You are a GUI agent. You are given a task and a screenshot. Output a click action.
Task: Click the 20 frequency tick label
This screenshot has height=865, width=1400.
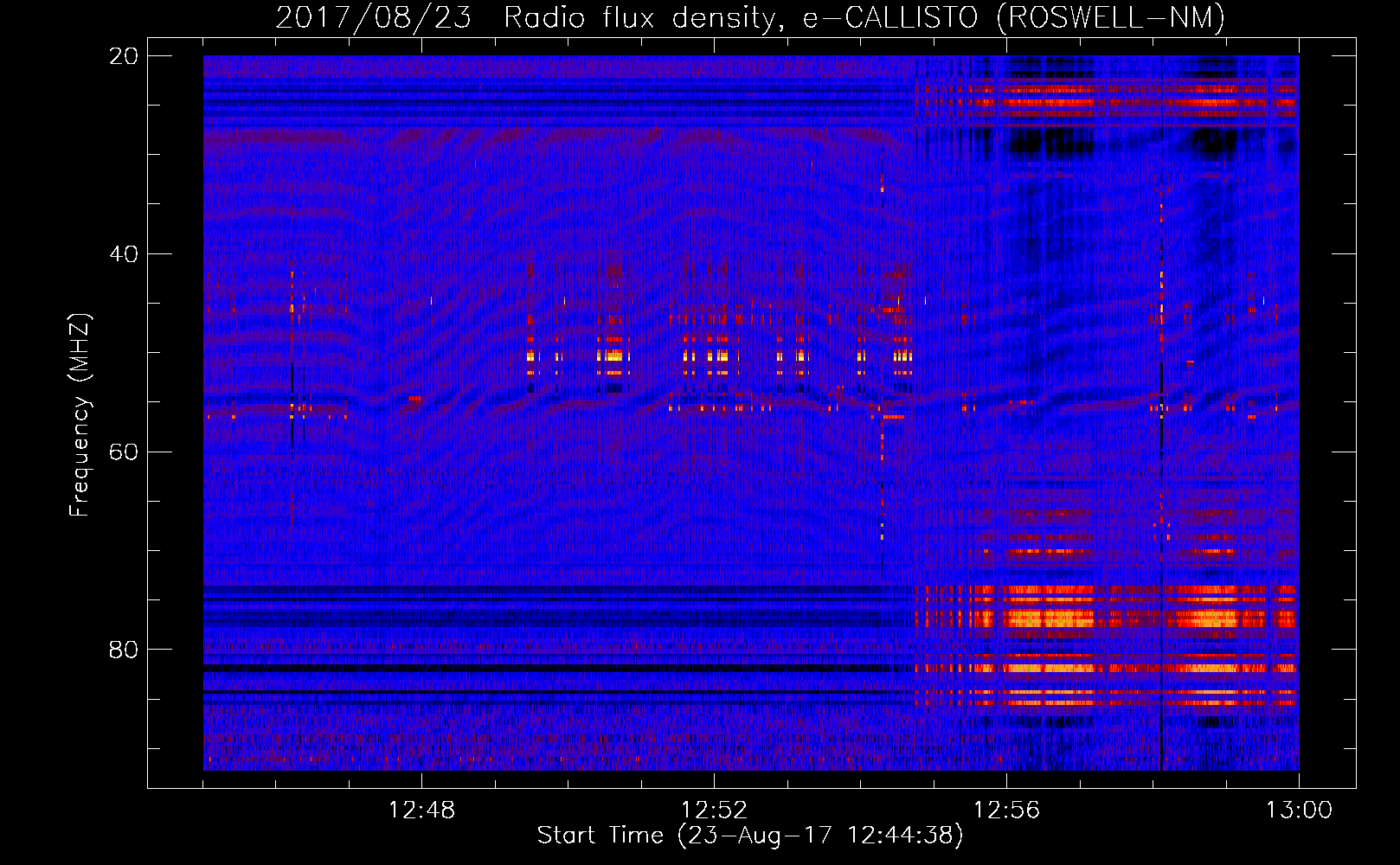coord(124,56)
